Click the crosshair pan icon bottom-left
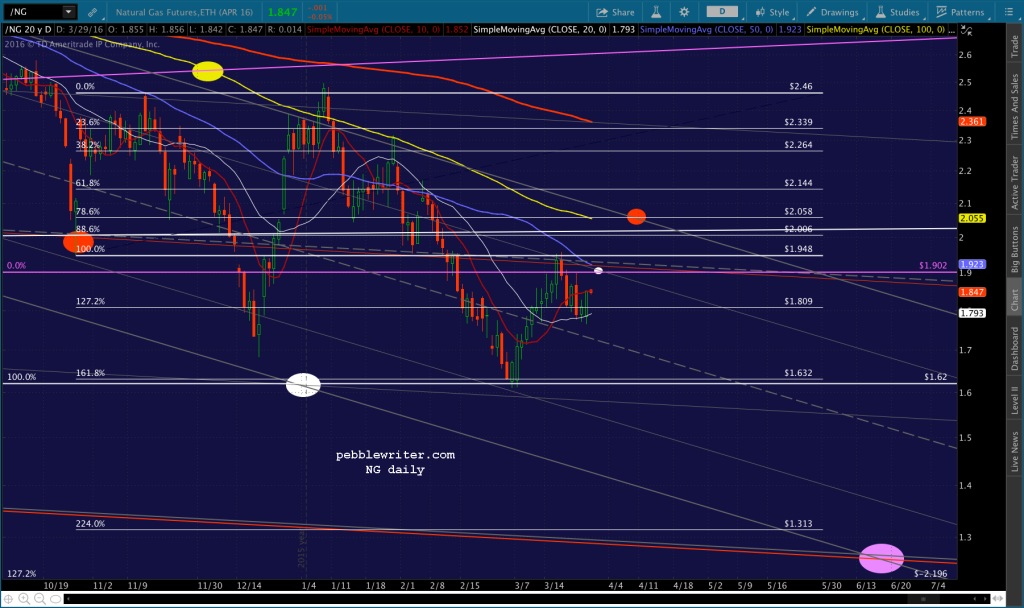This screenshot has height=608, width=1024. [8, 599]
